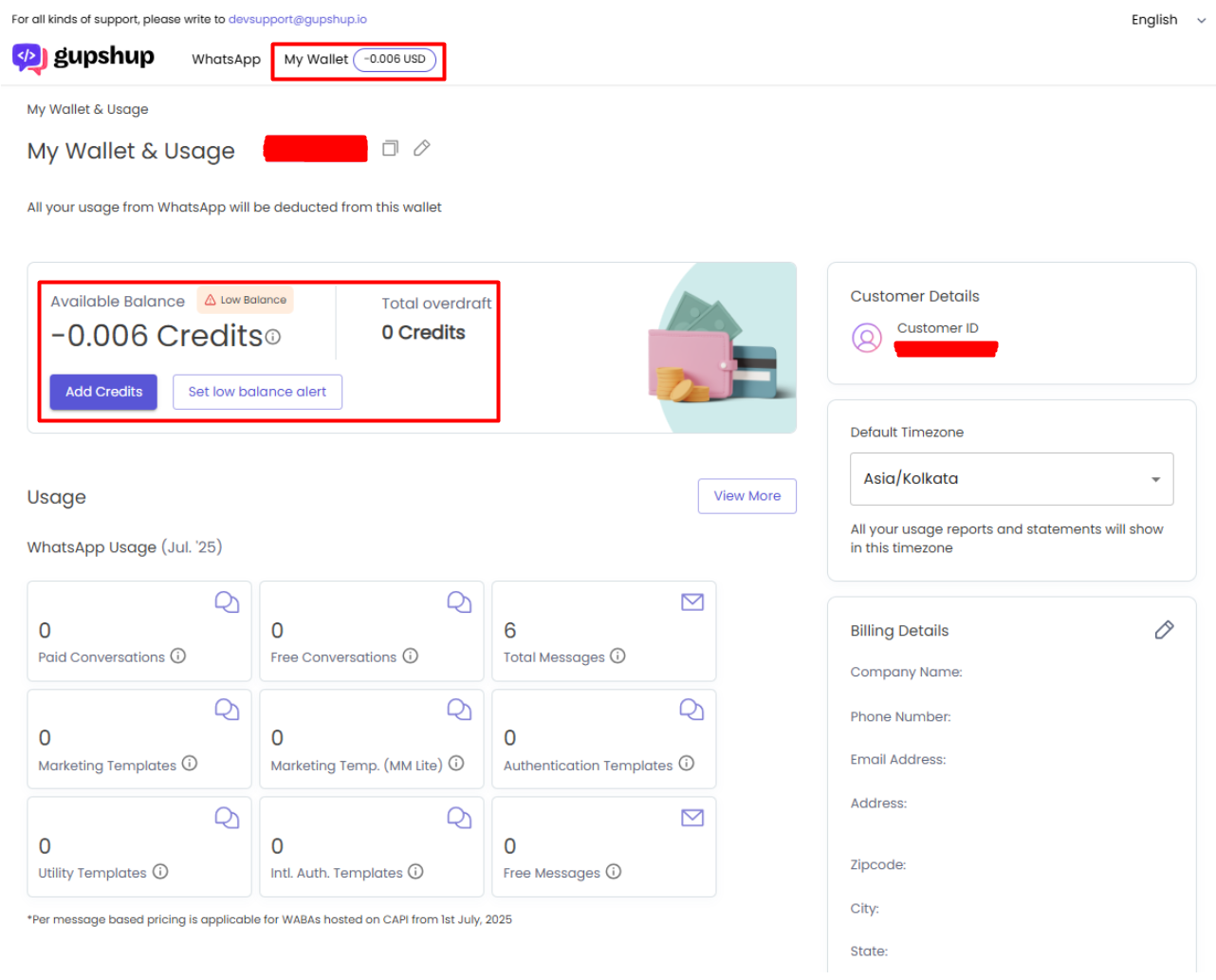Click the 0 Credits overdraft value
The image size is (1216, 980).
(x=423, y=333)
